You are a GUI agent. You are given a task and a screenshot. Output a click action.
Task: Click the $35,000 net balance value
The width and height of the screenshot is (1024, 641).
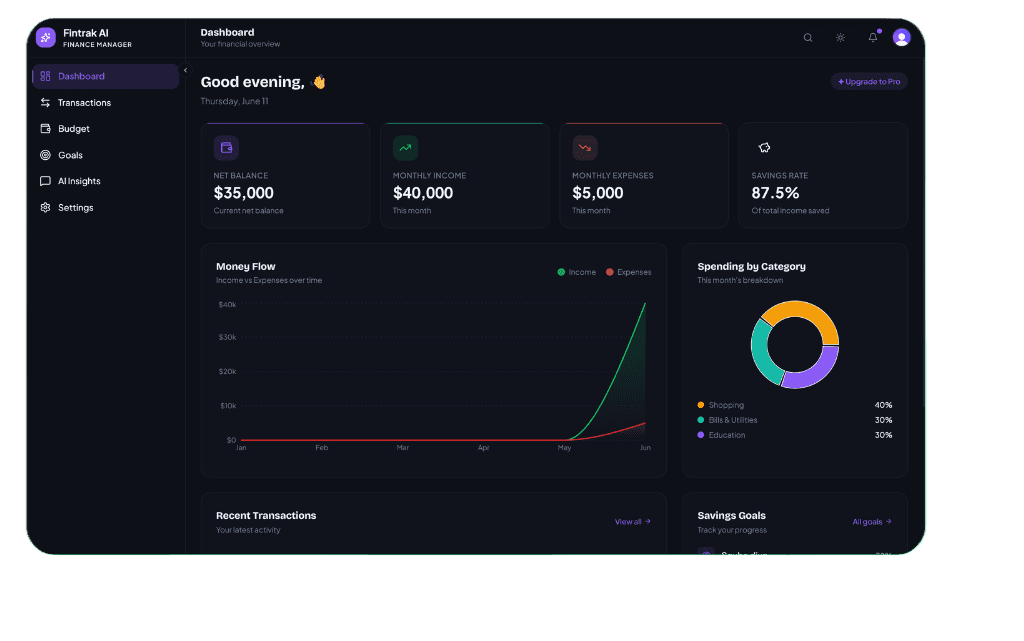244,193
